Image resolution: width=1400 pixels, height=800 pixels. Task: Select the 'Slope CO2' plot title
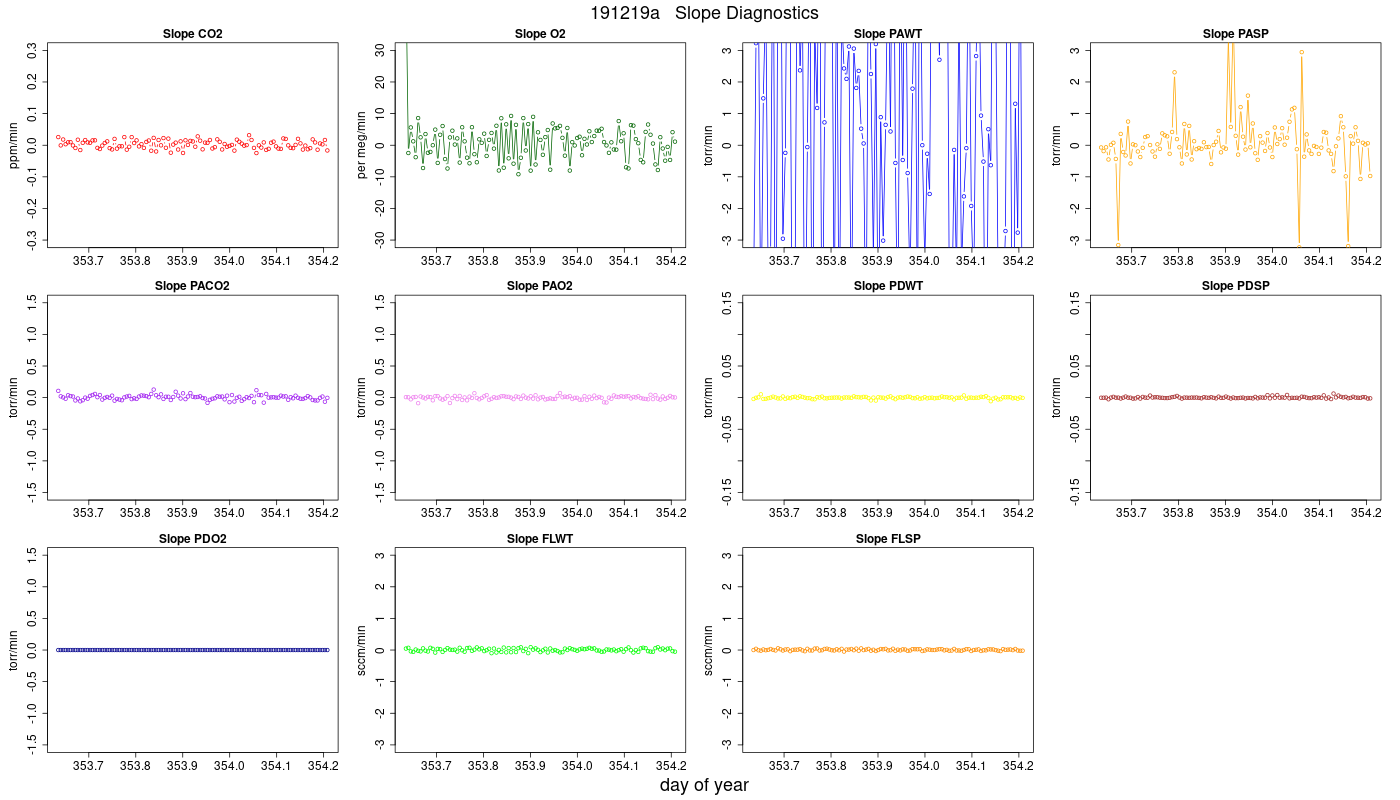[192, 34]
